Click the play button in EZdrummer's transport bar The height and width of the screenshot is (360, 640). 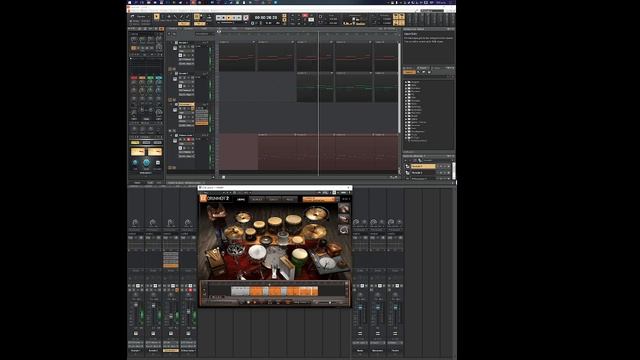255,302
